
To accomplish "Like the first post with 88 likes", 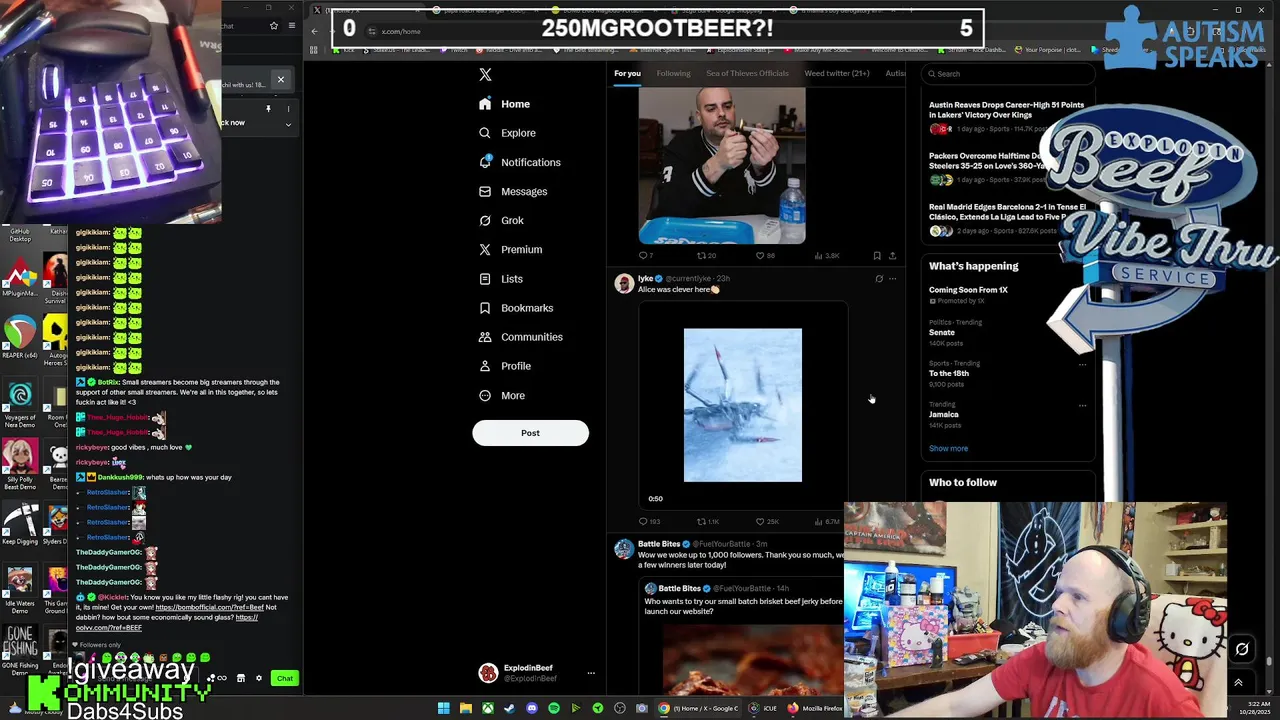I will pyautogui.click(x=765, y=255).
